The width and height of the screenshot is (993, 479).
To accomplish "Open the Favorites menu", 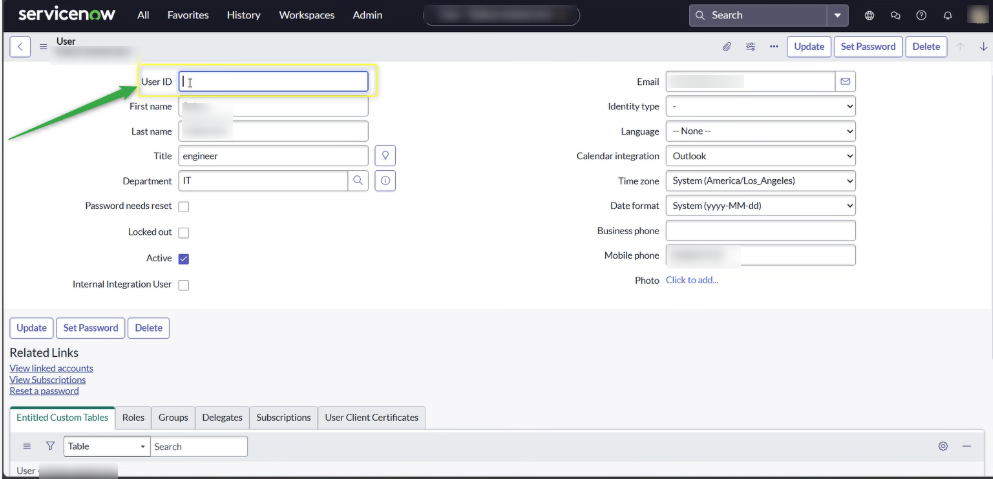I will pyautogui.click(x=187, y=15).
